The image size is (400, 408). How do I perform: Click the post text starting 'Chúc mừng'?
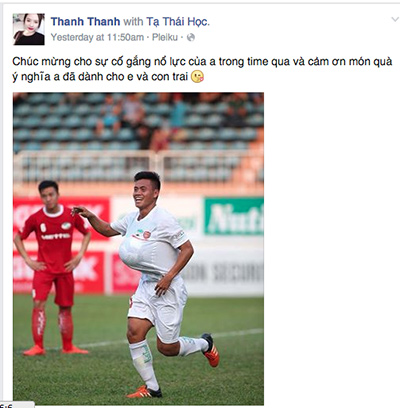(x=202, y=69)
